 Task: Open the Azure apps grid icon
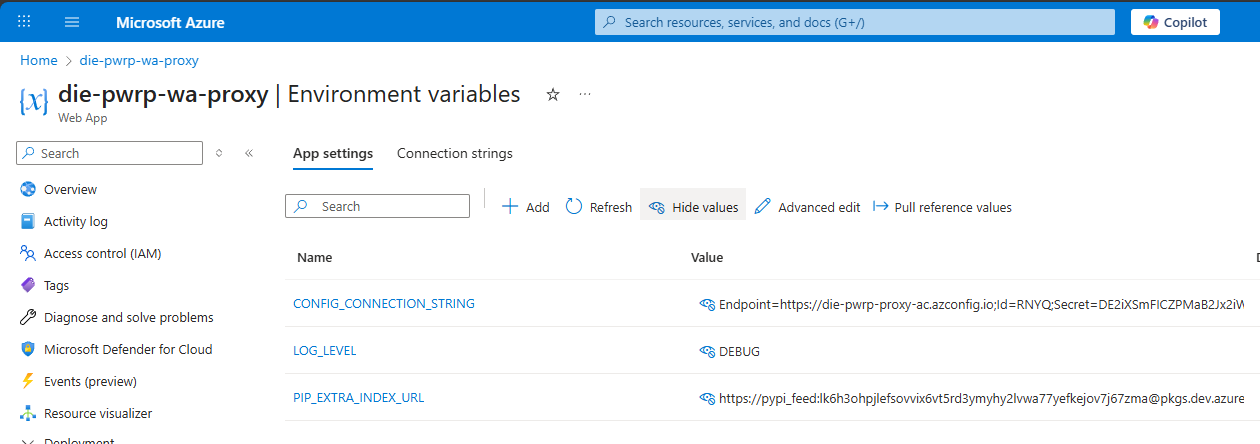25,21
